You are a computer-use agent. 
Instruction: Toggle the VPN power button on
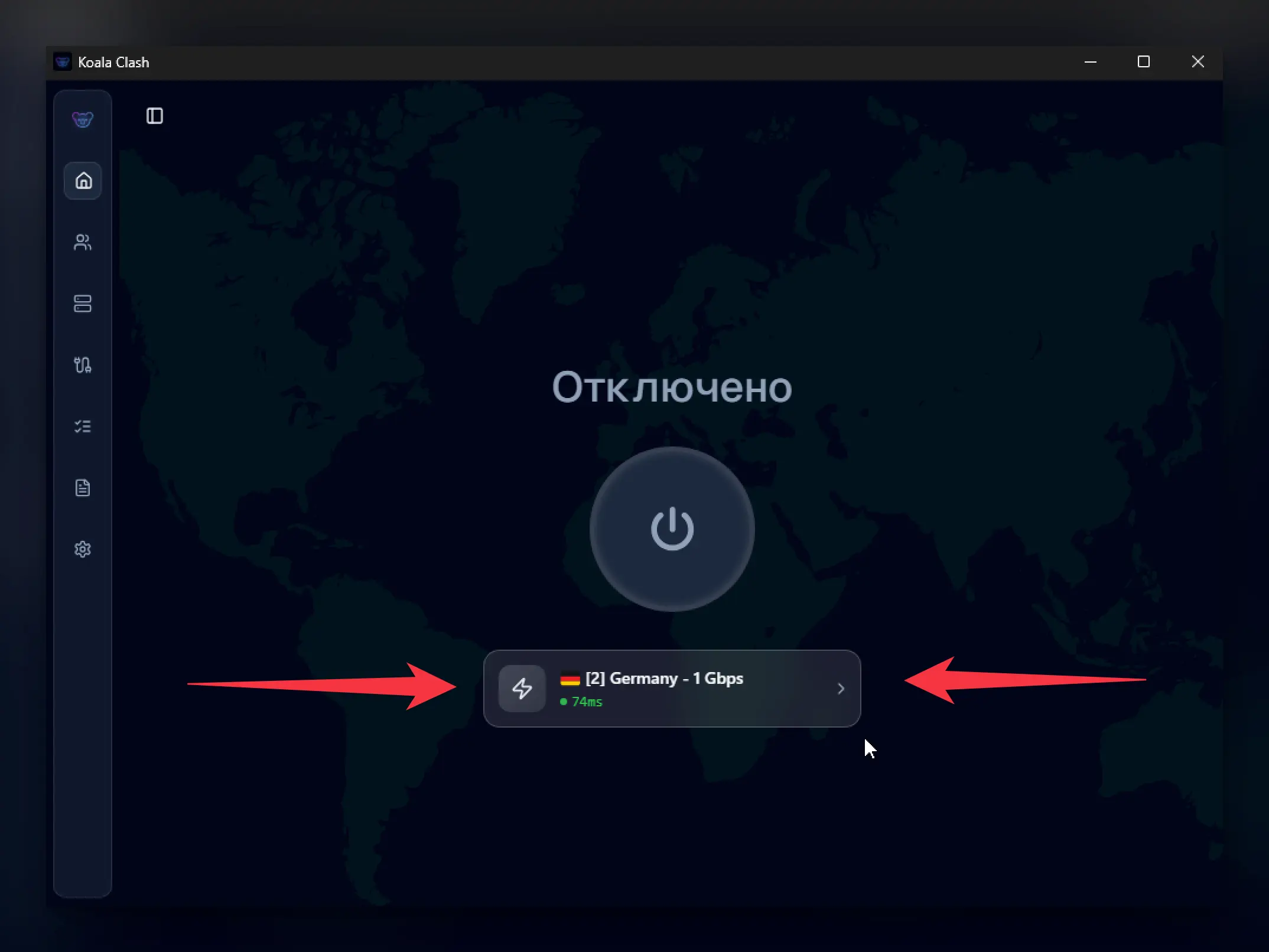(x=672, y=529)
